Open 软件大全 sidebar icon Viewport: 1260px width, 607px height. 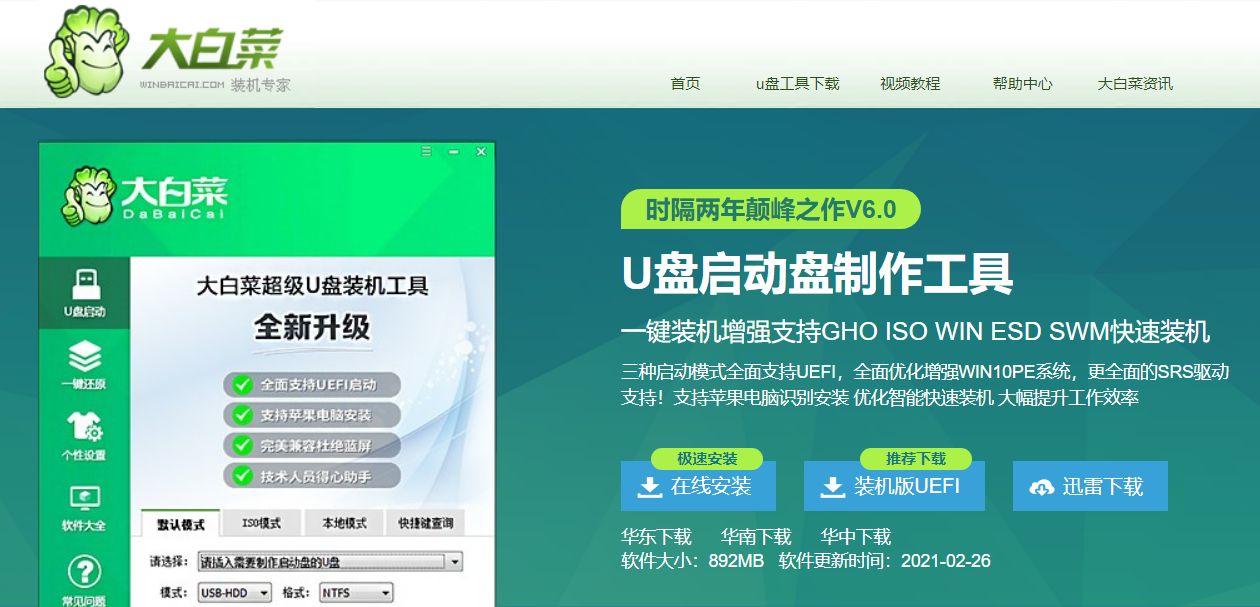(84, 507)
